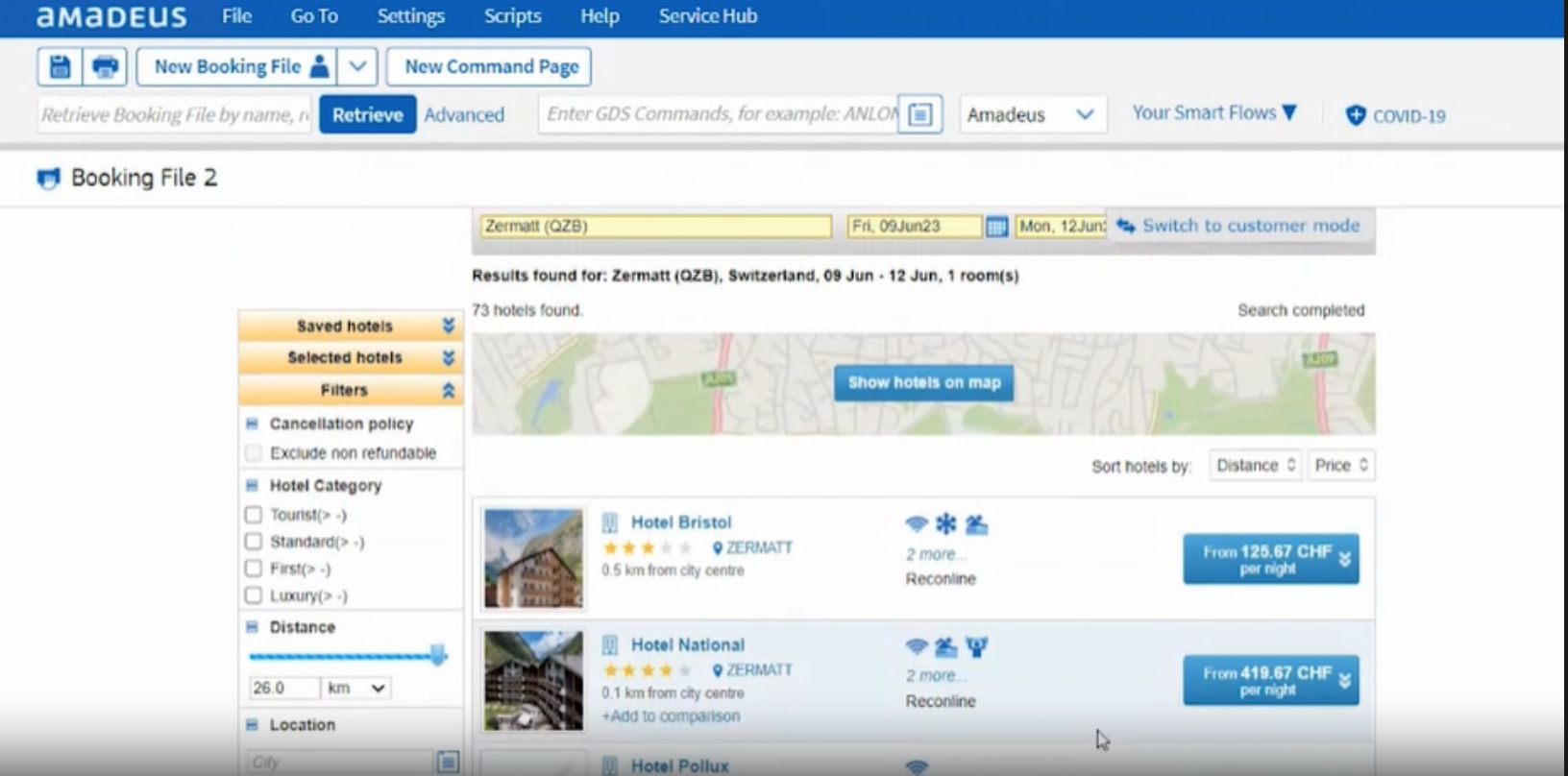
Task: Click Hotel National wifi amenity icon
Action: 917,646
